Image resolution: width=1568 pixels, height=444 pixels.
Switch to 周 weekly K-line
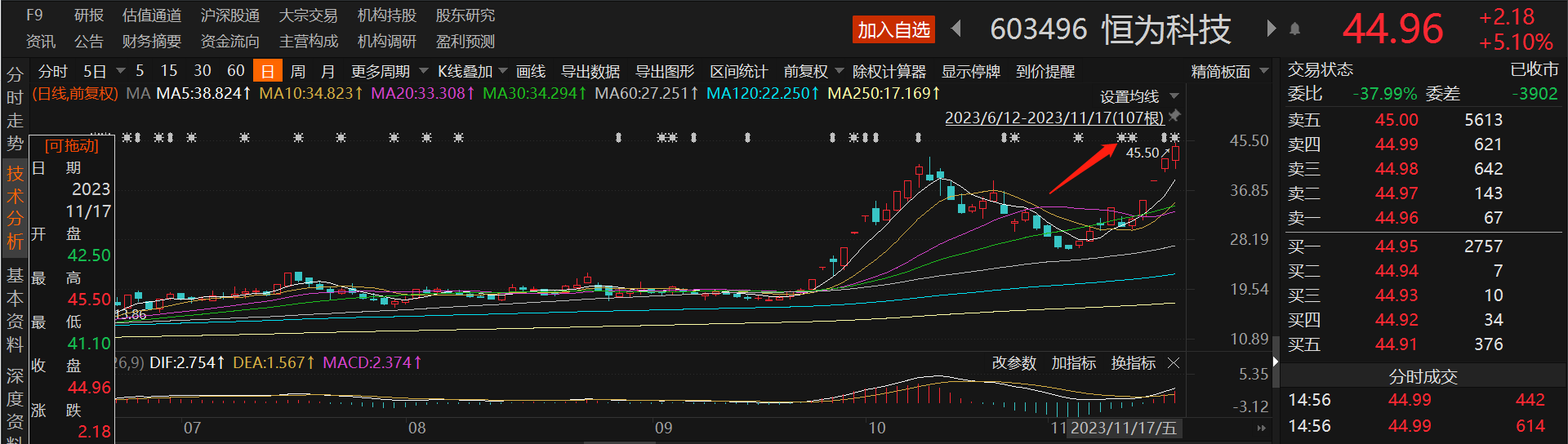point(298,72)
